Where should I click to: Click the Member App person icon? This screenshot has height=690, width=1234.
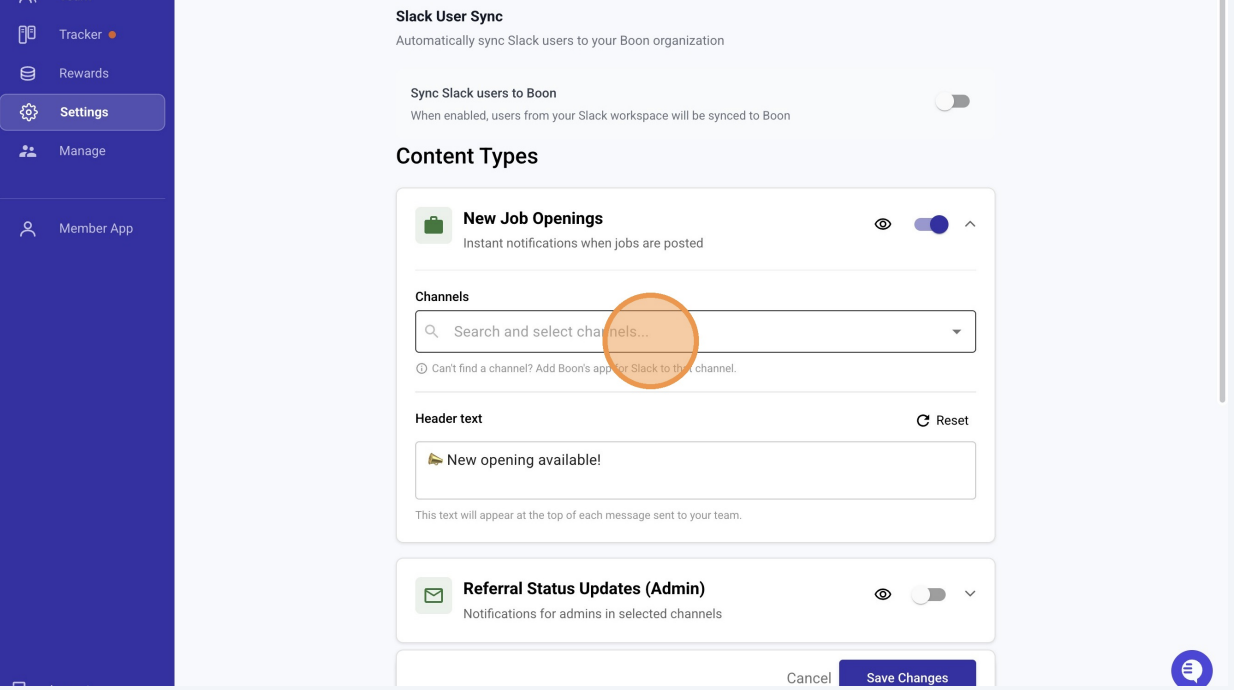(28, 228)
